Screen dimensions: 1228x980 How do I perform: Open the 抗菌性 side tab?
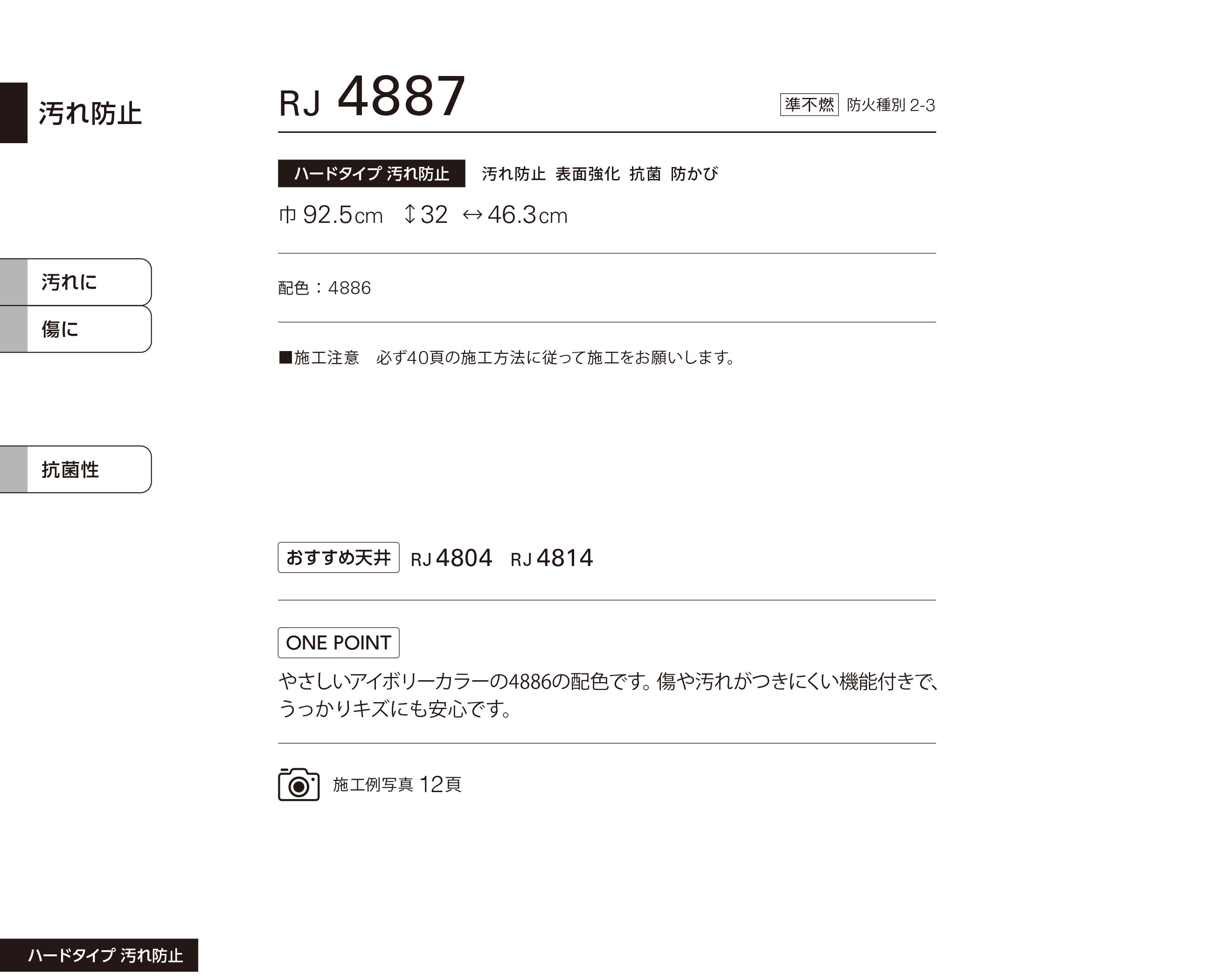[88, 469]
